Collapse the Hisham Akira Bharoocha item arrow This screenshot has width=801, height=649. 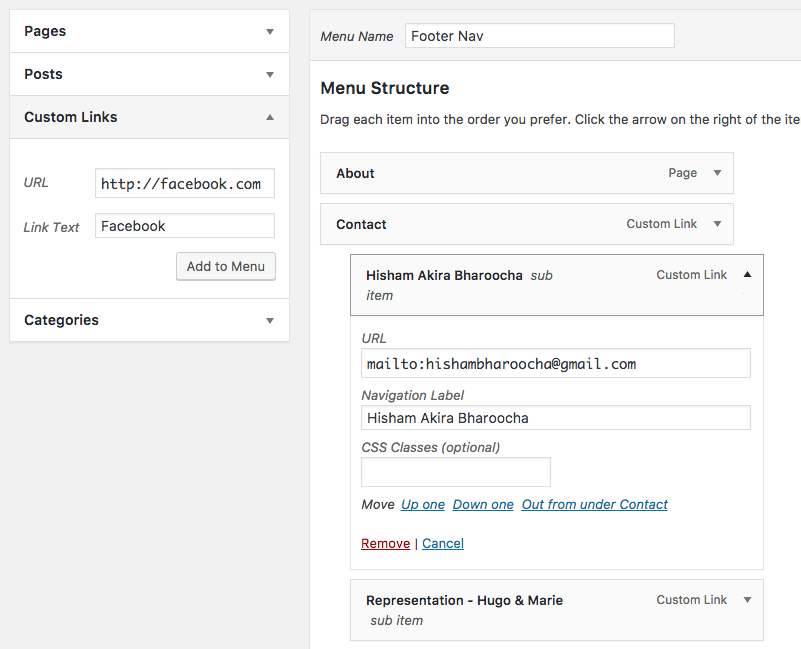(x=747, y=274)
